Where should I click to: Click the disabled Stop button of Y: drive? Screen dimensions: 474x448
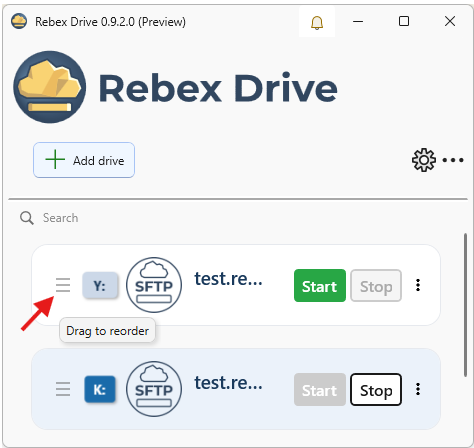coord(376,286)
